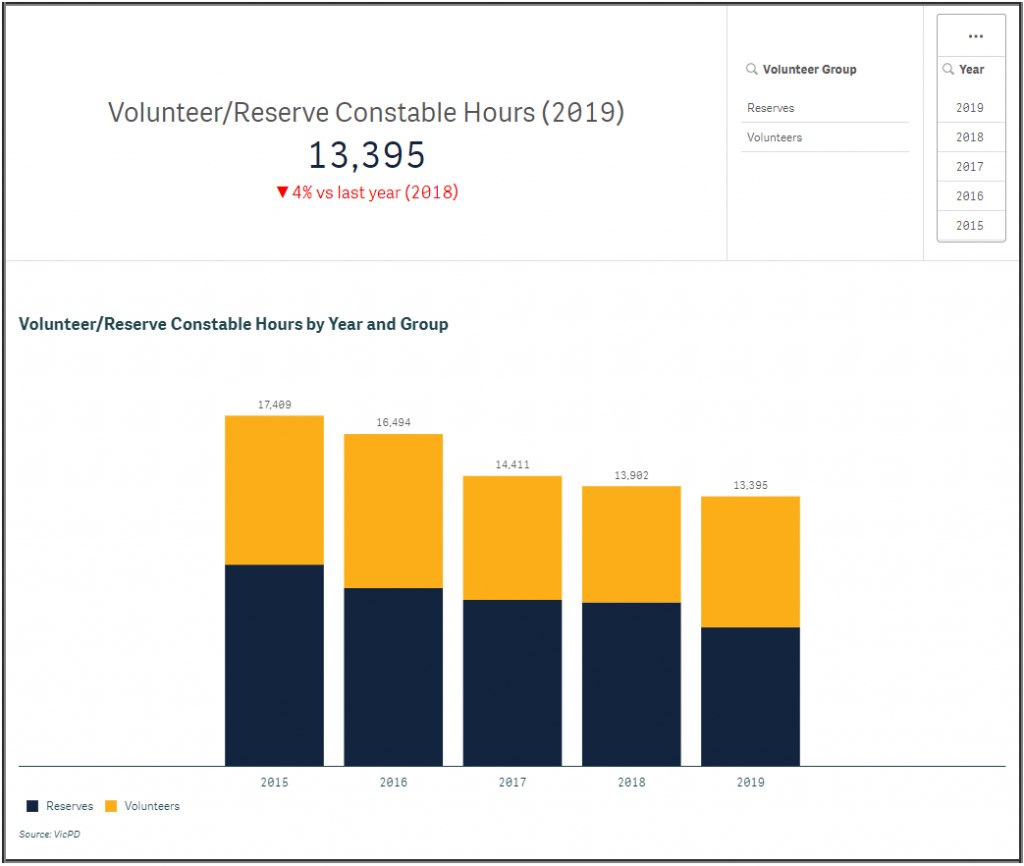Click the red down-triangle trend indicator
This screenshot has height=866, width=1024.
(x=282, y=192)
